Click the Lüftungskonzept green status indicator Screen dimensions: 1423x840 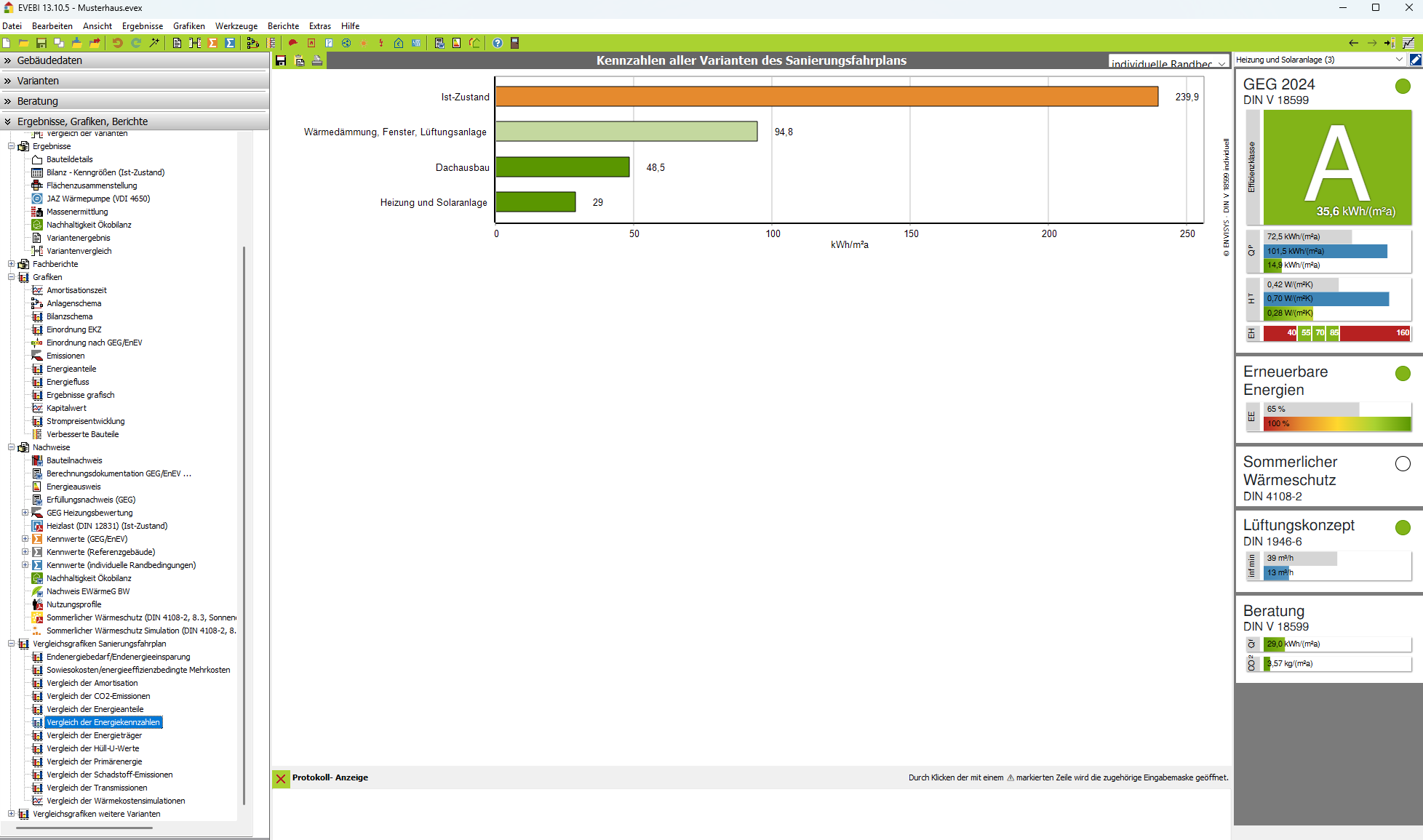[1403, 527]
